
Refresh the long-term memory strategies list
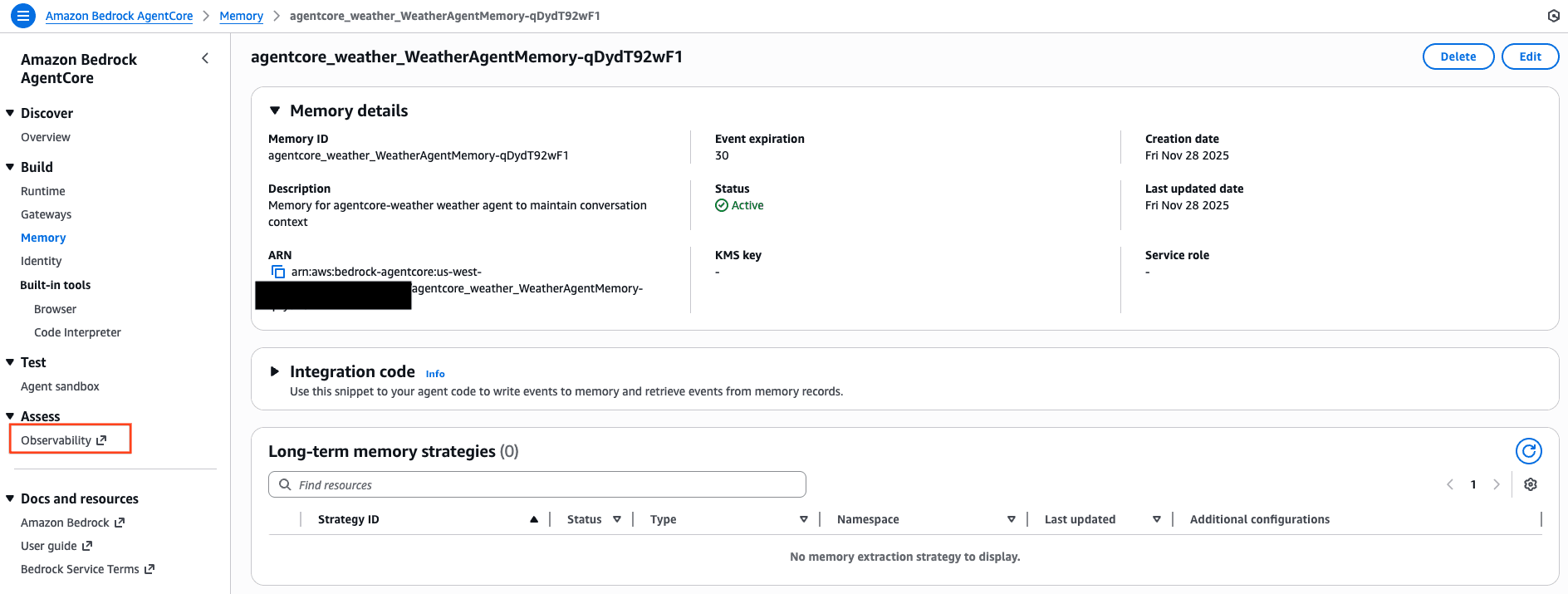pos(1529,451)
